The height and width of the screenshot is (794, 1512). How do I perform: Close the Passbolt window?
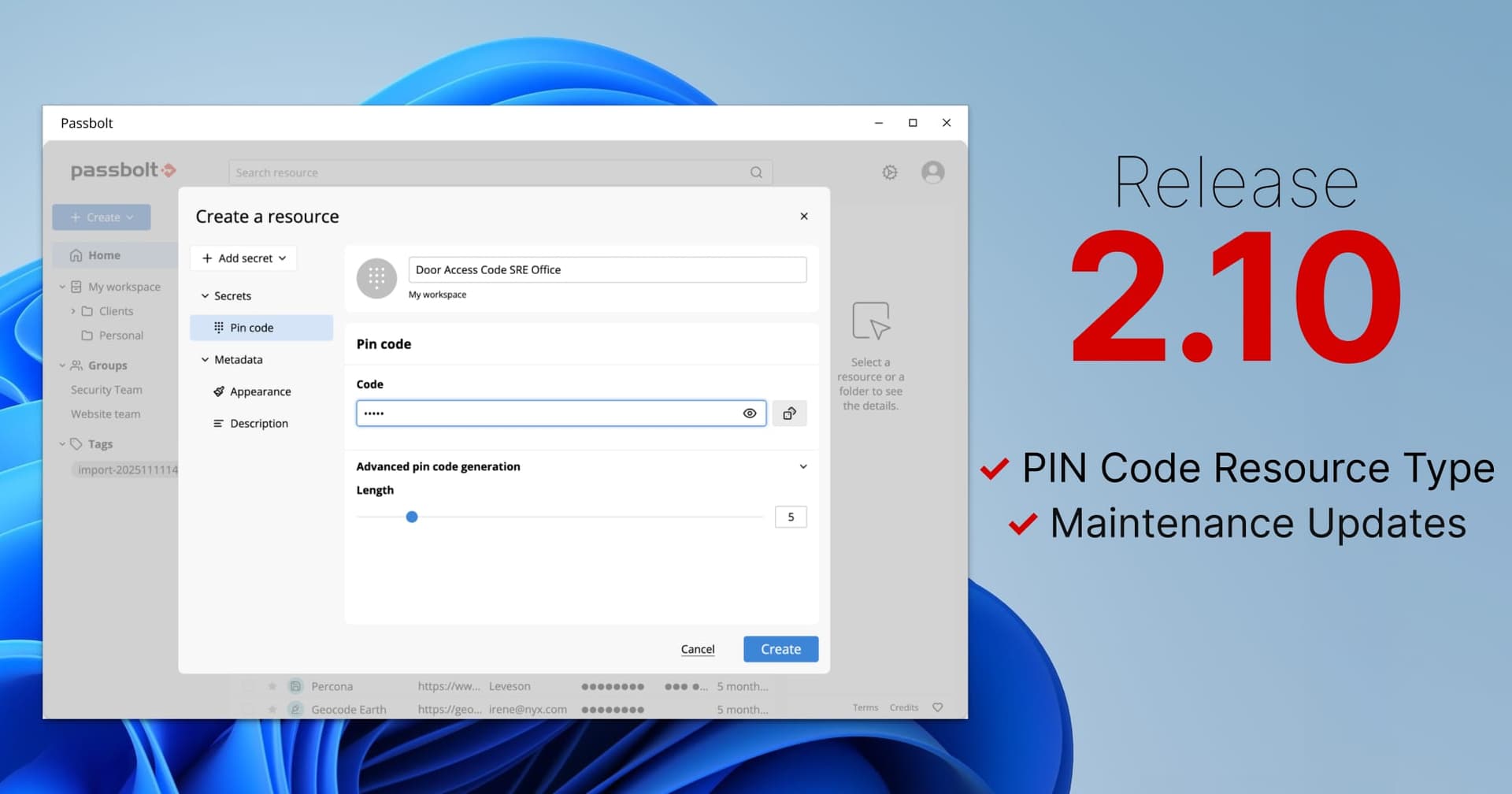(x=947, y=123)
